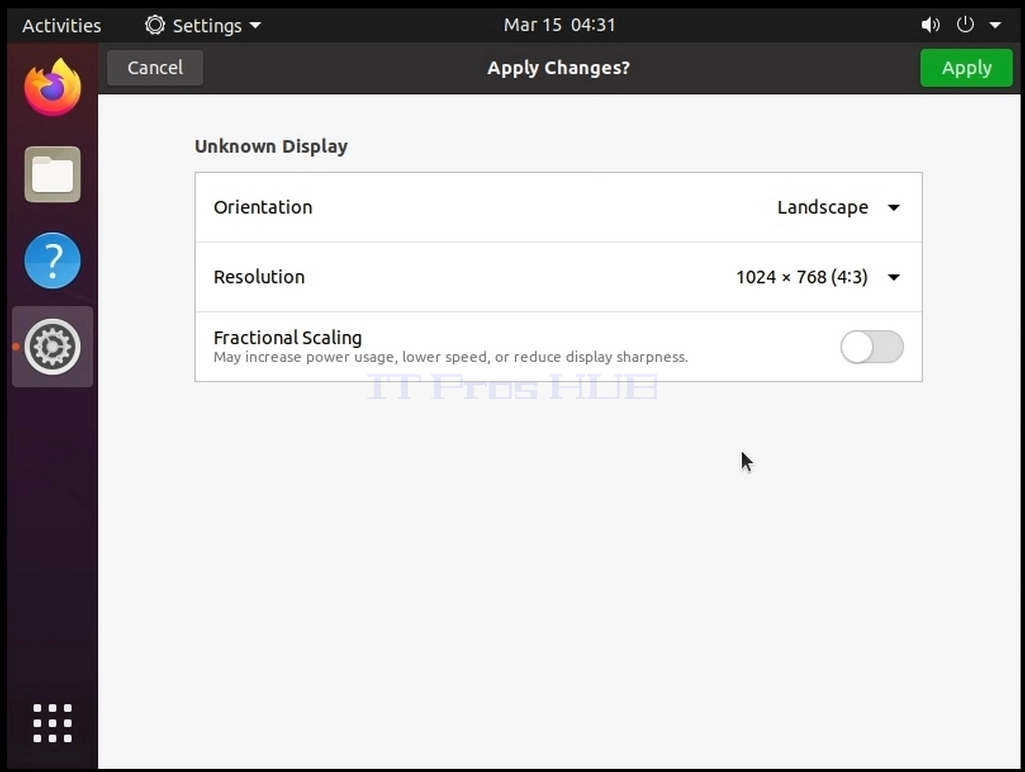Open the clock showing Mar 15 04:31
The height and width of the screenshot is (772, 1025).
[560, 25]
